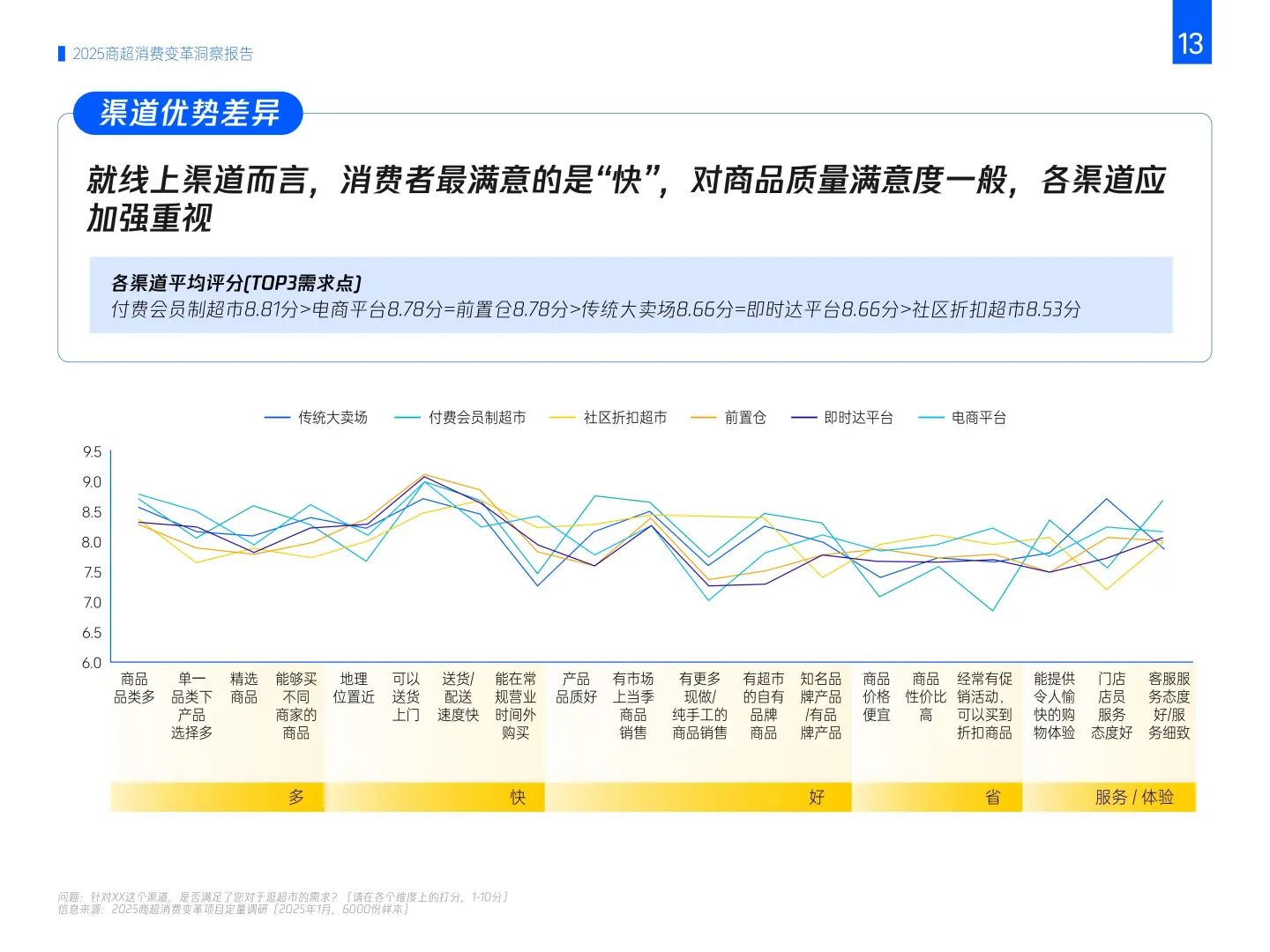The width and height of the screenshot is (1270, 952).
Task: Click the '信息来源' source footnote
Action: [234, 909]
